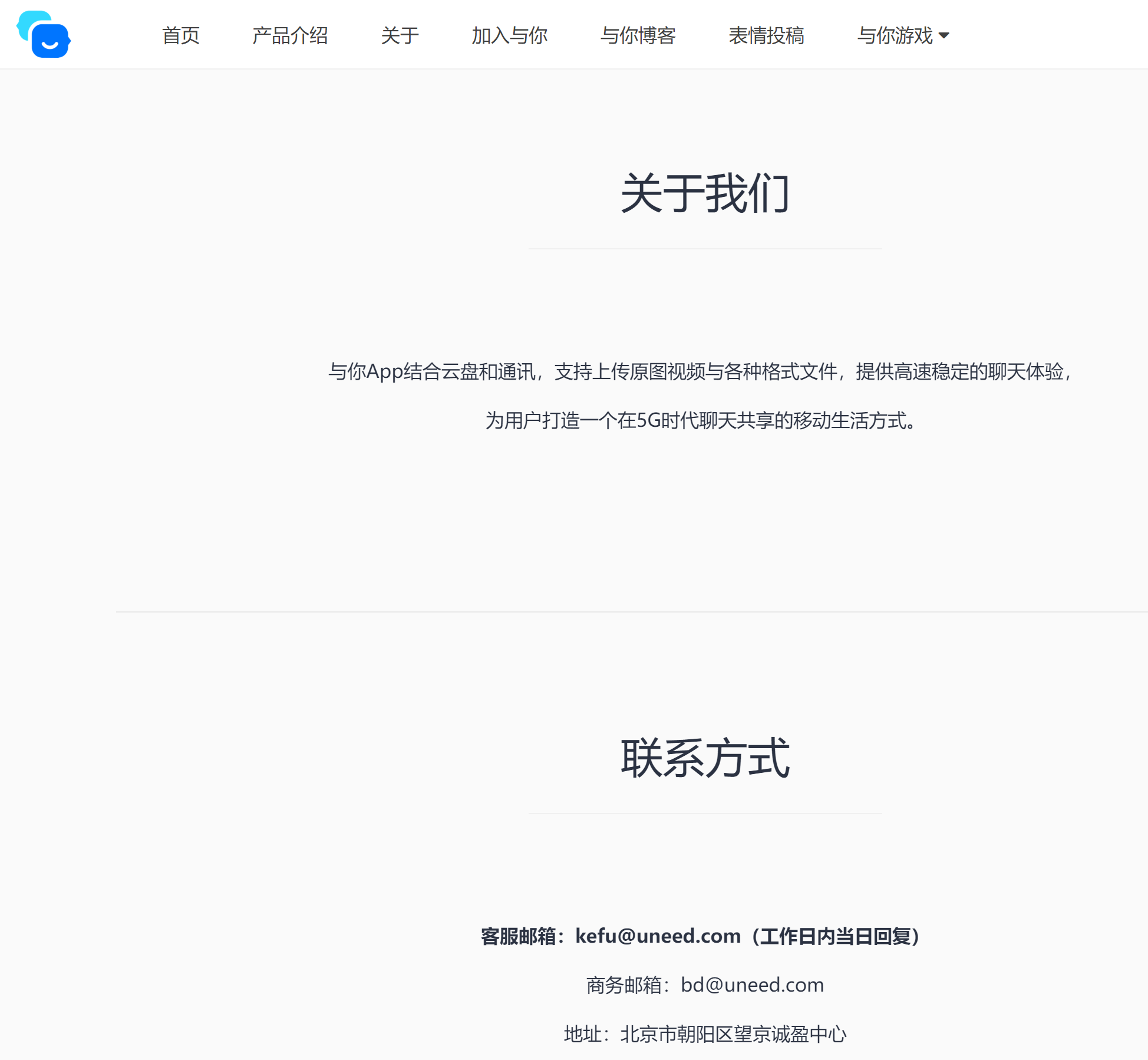Click the blue chat bubble logo

(44, 34)
